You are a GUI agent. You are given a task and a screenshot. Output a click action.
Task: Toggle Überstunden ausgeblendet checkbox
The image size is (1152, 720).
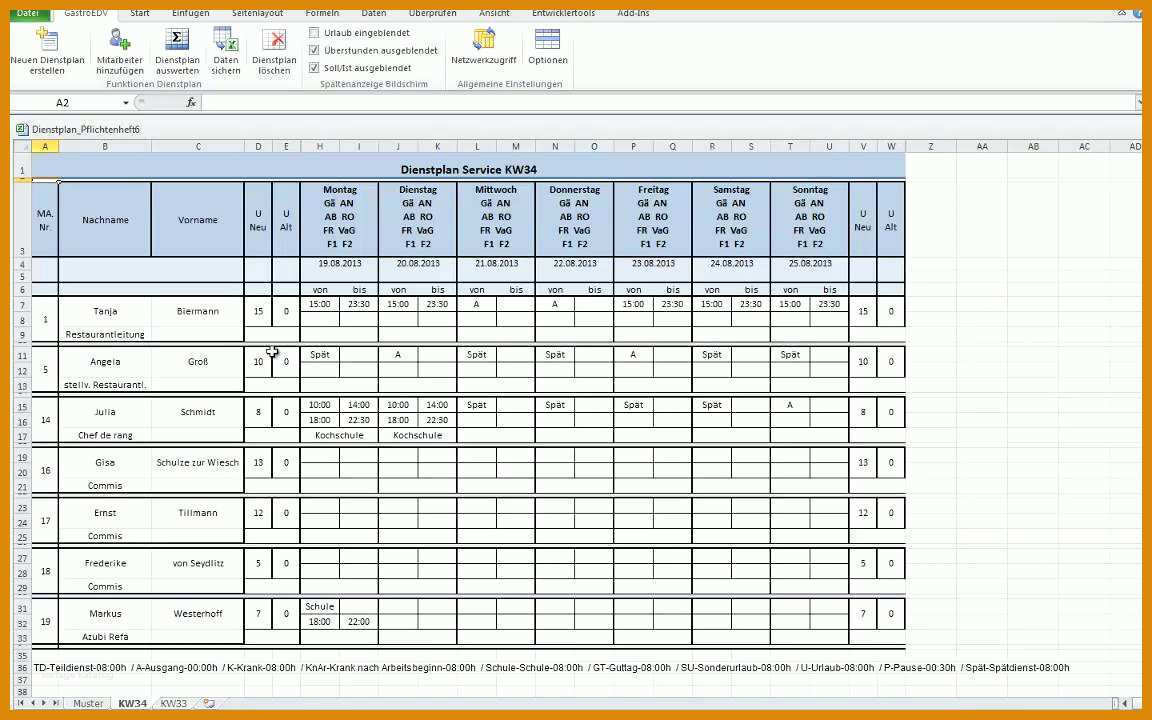click(314, 50)
